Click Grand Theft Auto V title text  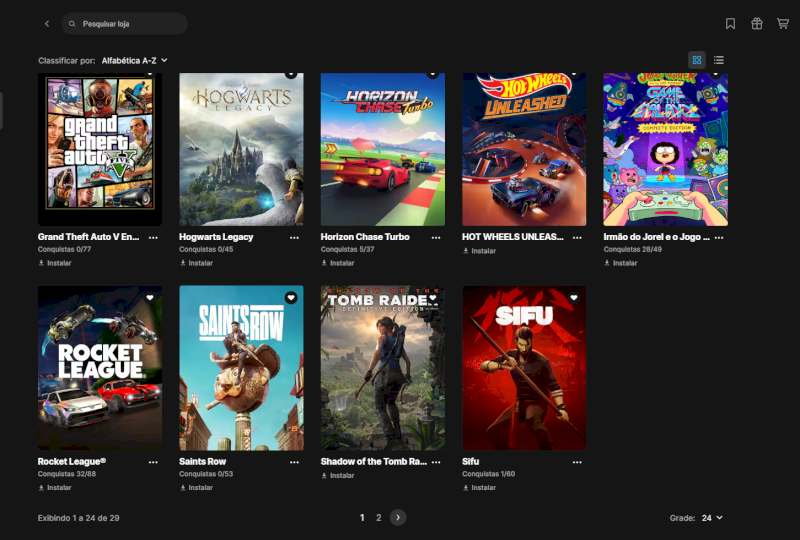click(88, 237)
